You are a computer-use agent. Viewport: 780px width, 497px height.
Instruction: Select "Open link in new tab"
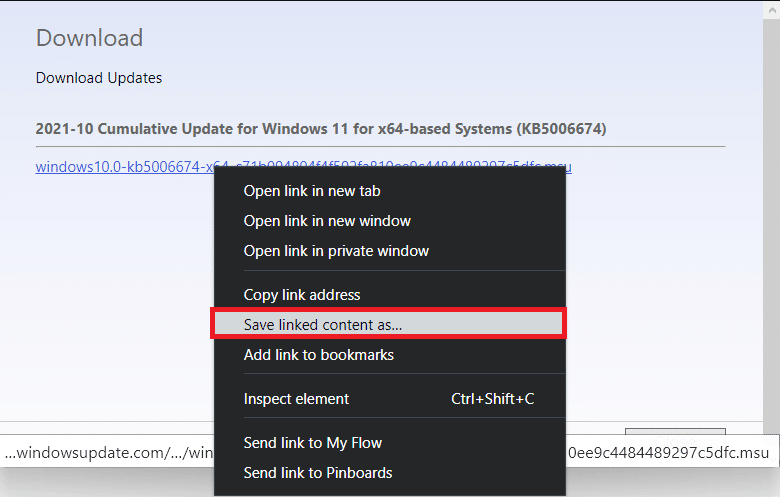pyautogui.click(x=312, y=191)
